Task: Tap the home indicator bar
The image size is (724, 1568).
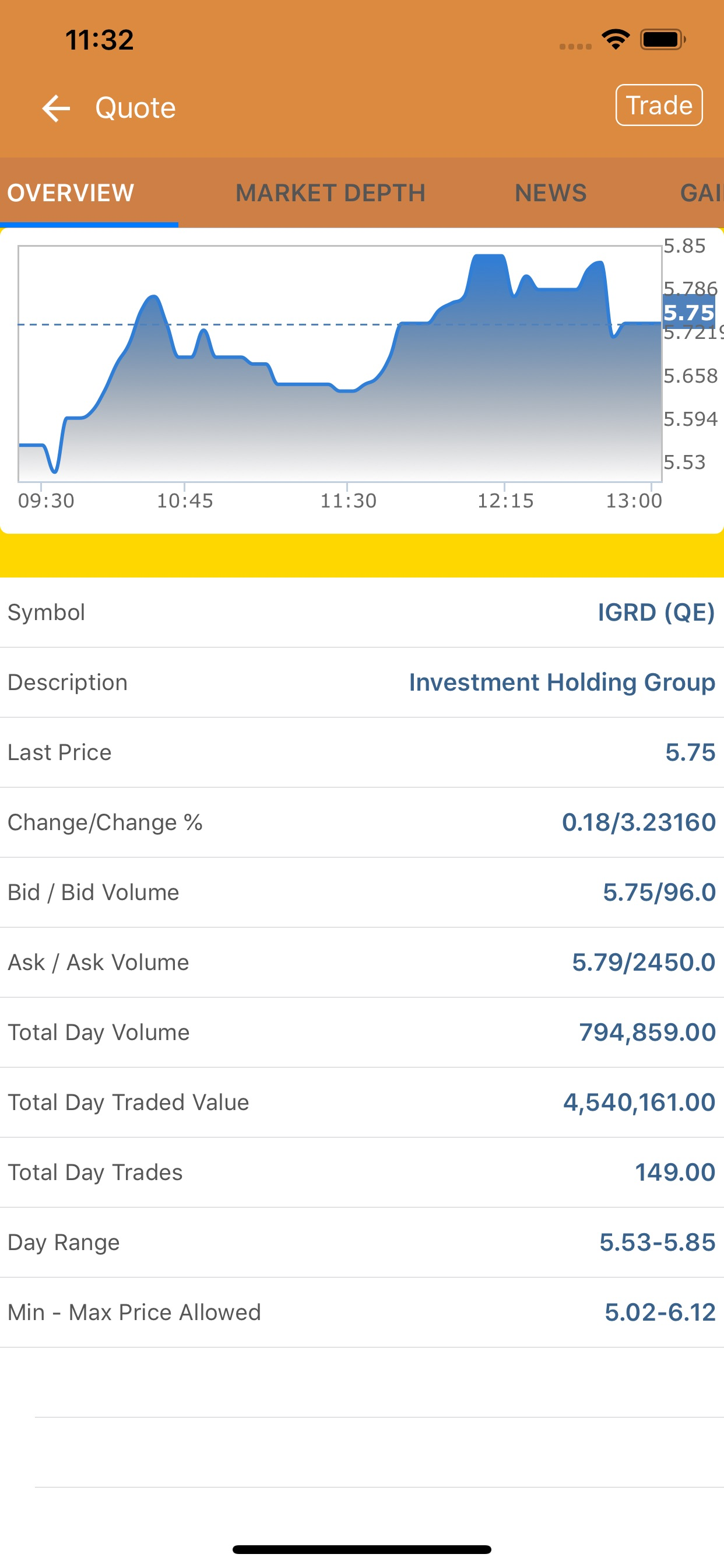Action: [362, 1549]
